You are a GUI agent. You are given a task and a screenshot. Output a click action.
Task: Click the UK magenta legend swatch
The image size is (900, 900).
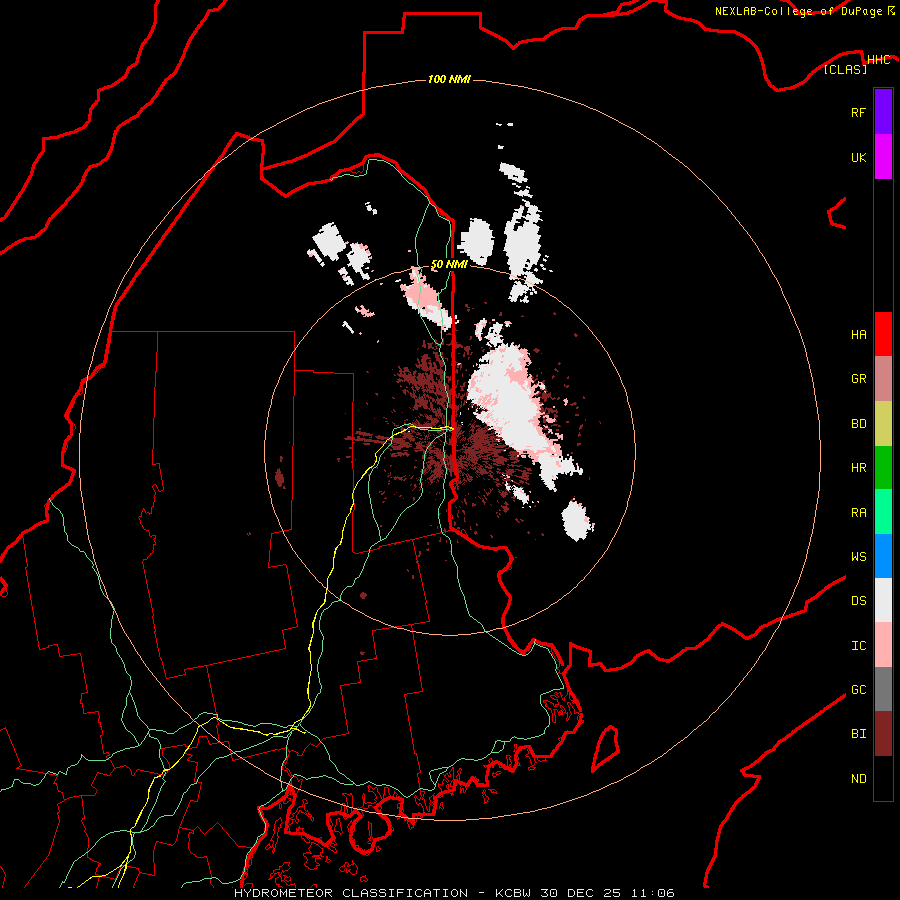pyautogui.click(x=883, y=157)
